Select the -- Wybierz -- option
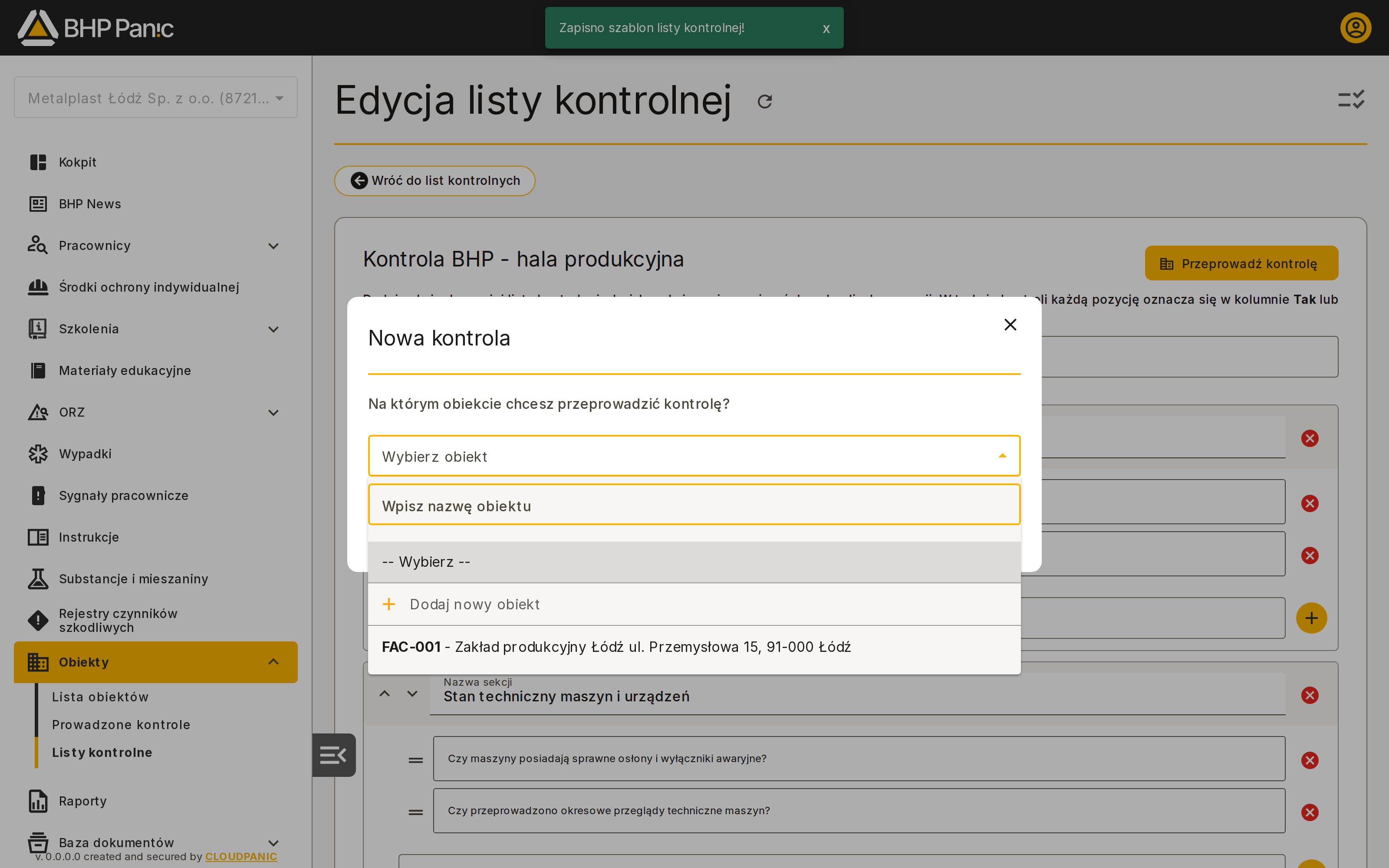The height and width of the screenshot is (868, 1389). click(x=694, y=562)
